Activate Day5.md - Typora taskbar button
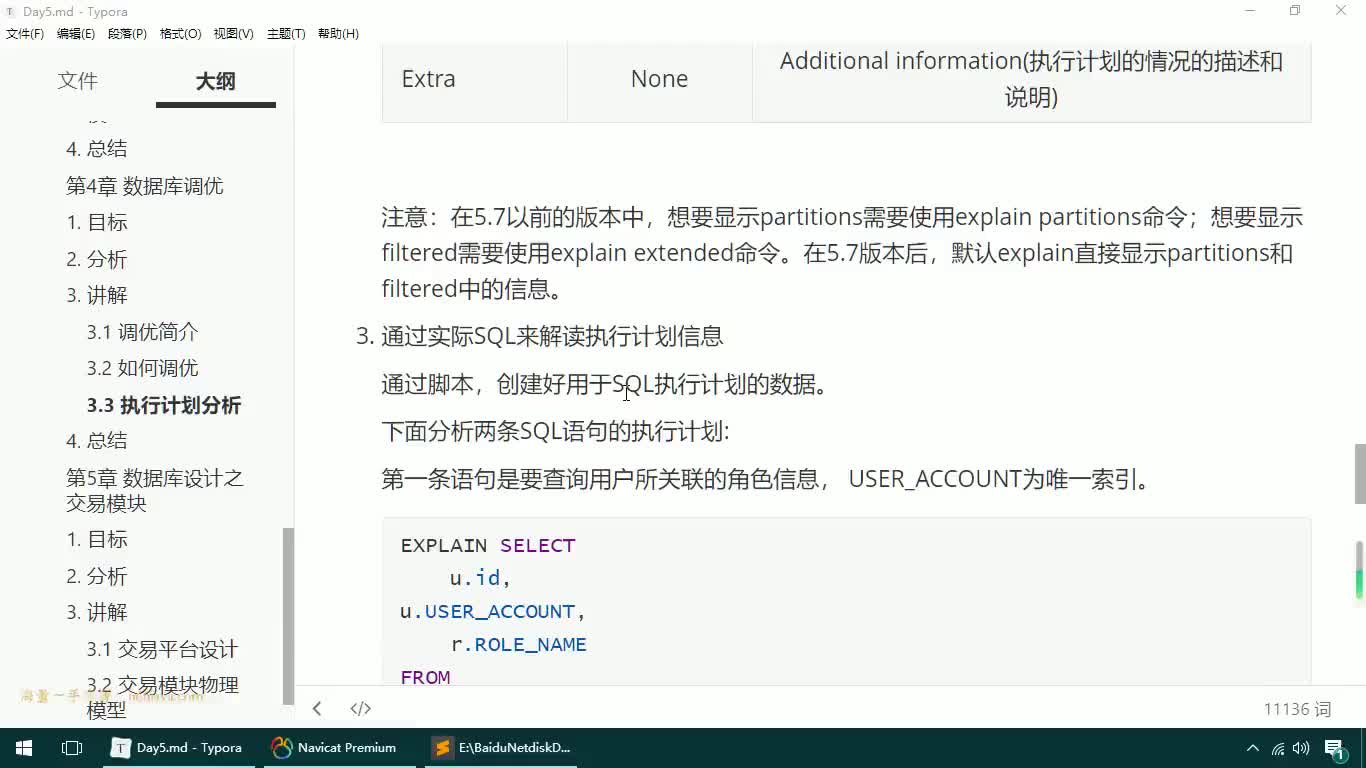1366x768 pixels. pos(178,747)
